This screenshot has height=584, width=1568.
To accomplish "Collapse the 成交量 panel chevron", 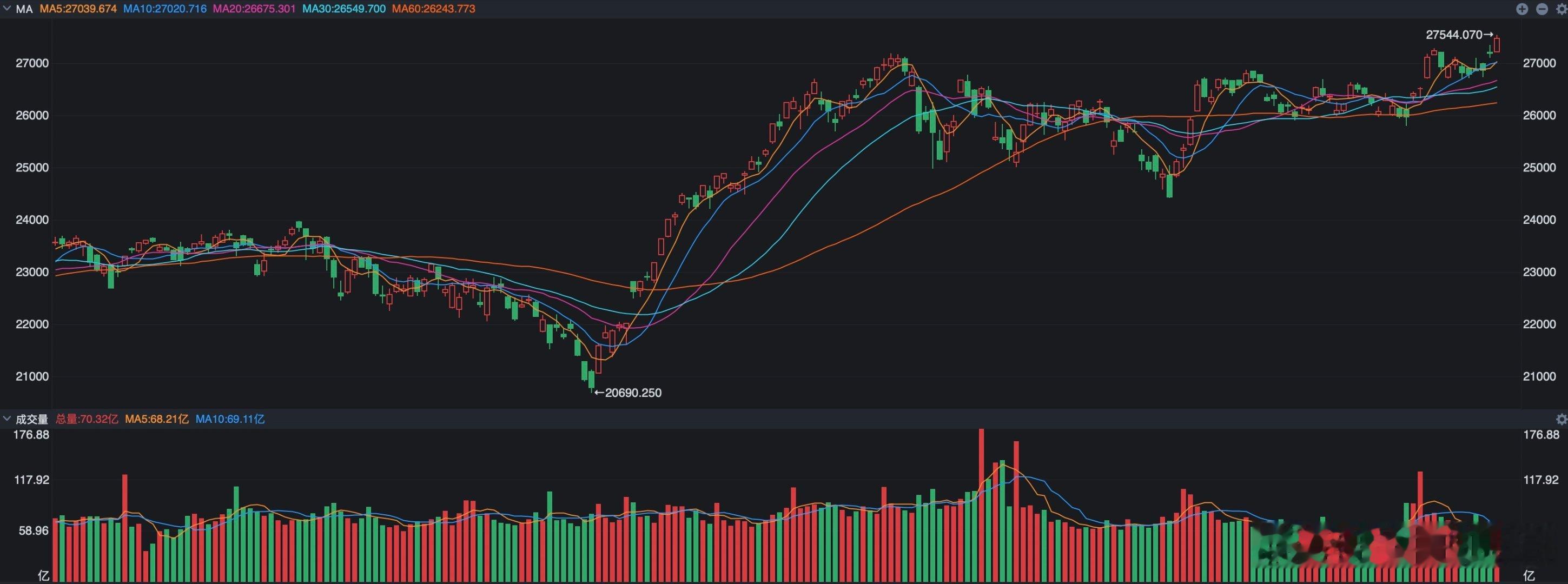I will coord(6,419).
